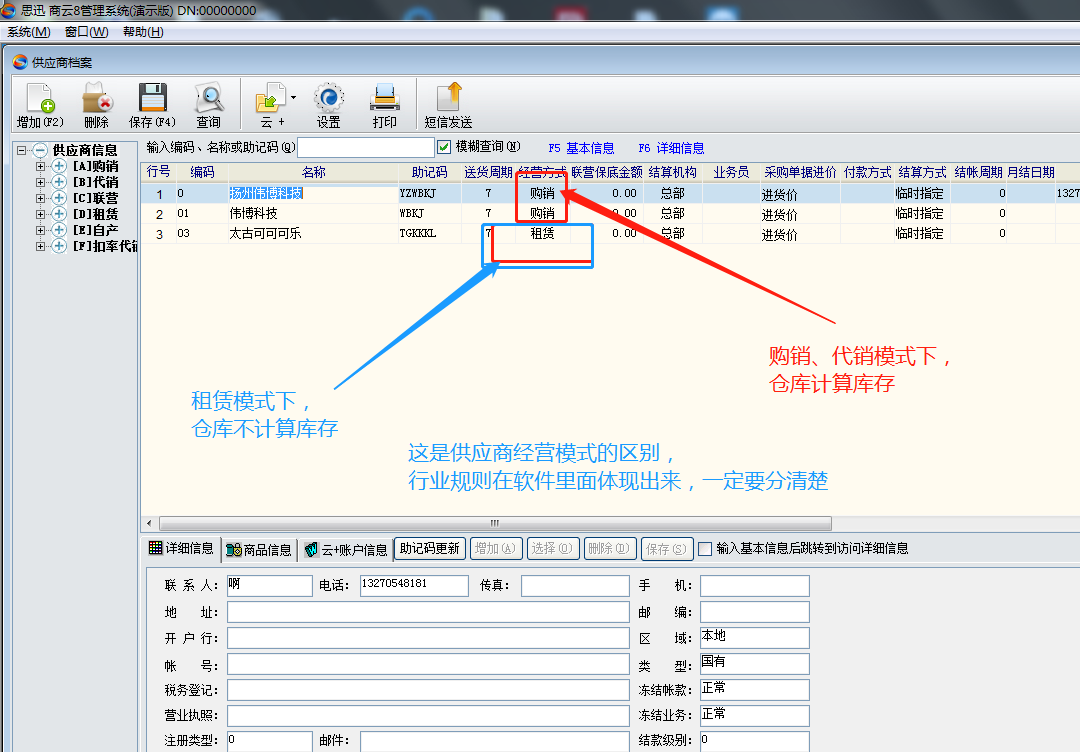The image size is (1080, 752).
Task: Click the 保存 (F4) floppy disk icon
Action: click(152, 100)
